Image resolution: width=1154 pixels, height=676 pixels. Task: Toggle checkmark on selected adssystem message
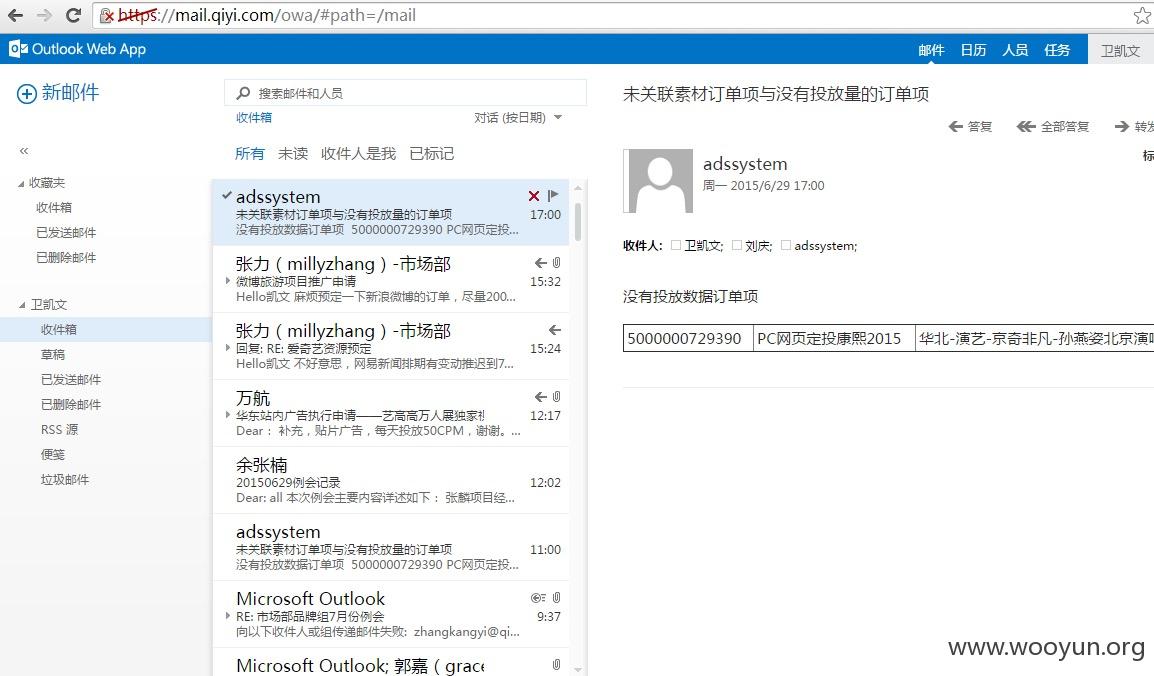227,196
